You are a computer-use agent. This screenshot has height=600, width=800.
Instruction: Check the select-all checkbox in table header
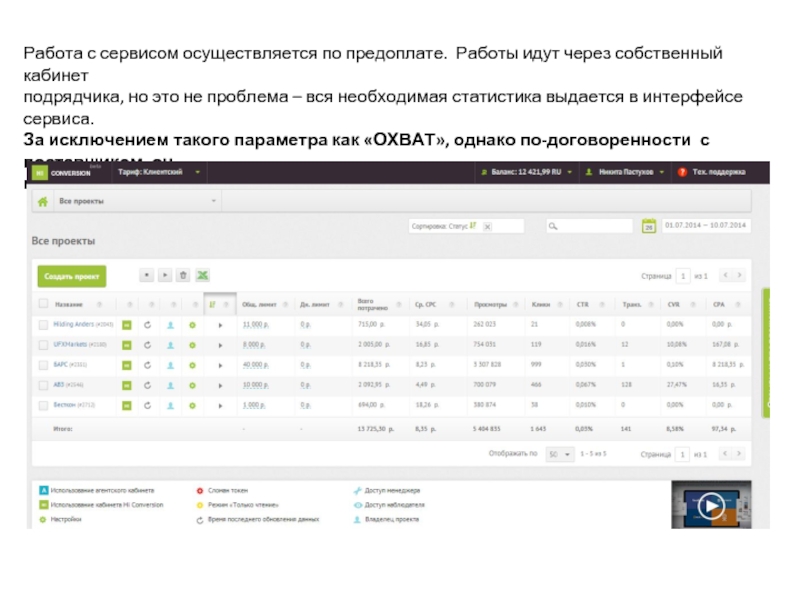click(x=43, y=304)
